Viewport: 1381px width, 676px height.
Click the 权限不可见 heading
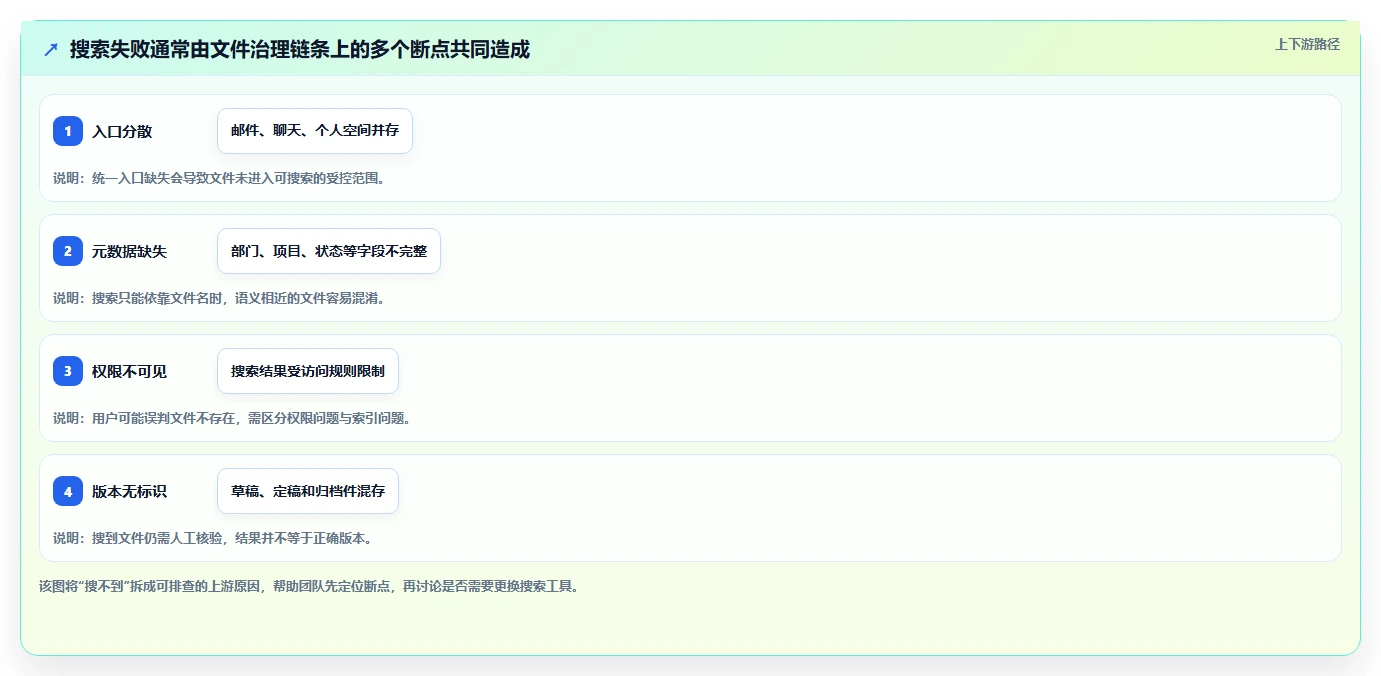click(x=129, y=371)
